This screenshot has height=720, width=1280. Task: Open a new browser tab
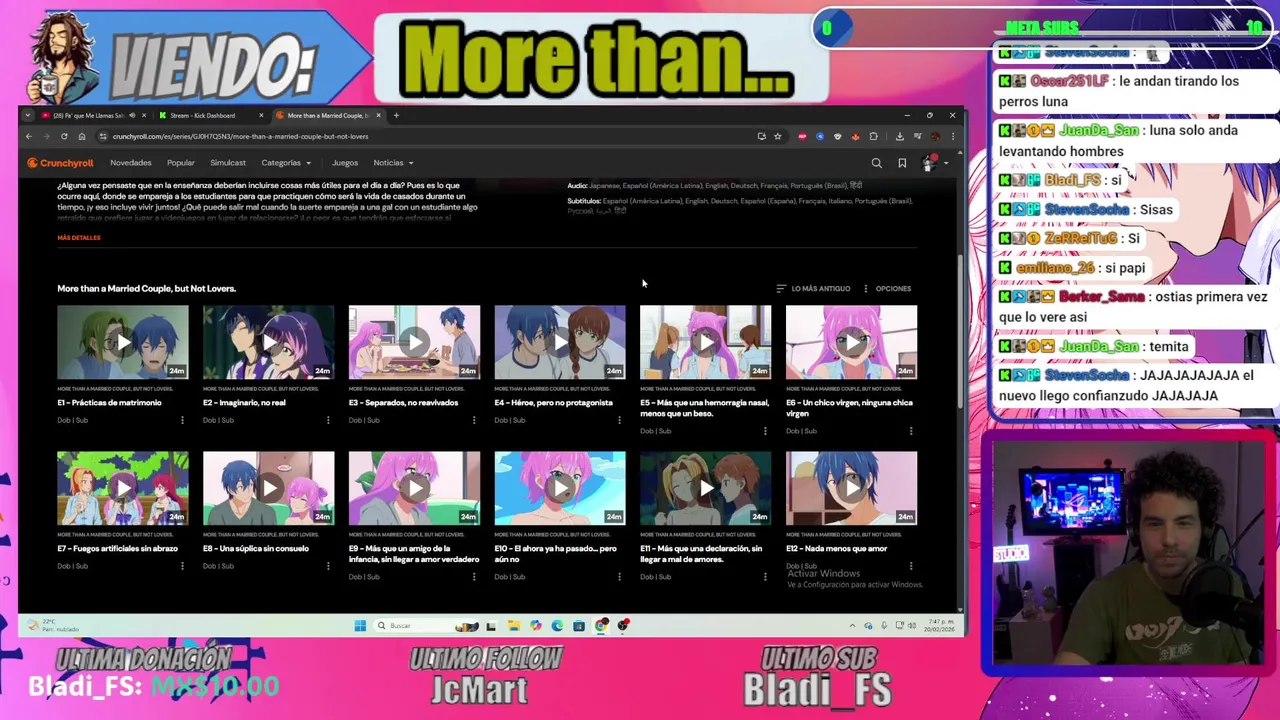396,115
